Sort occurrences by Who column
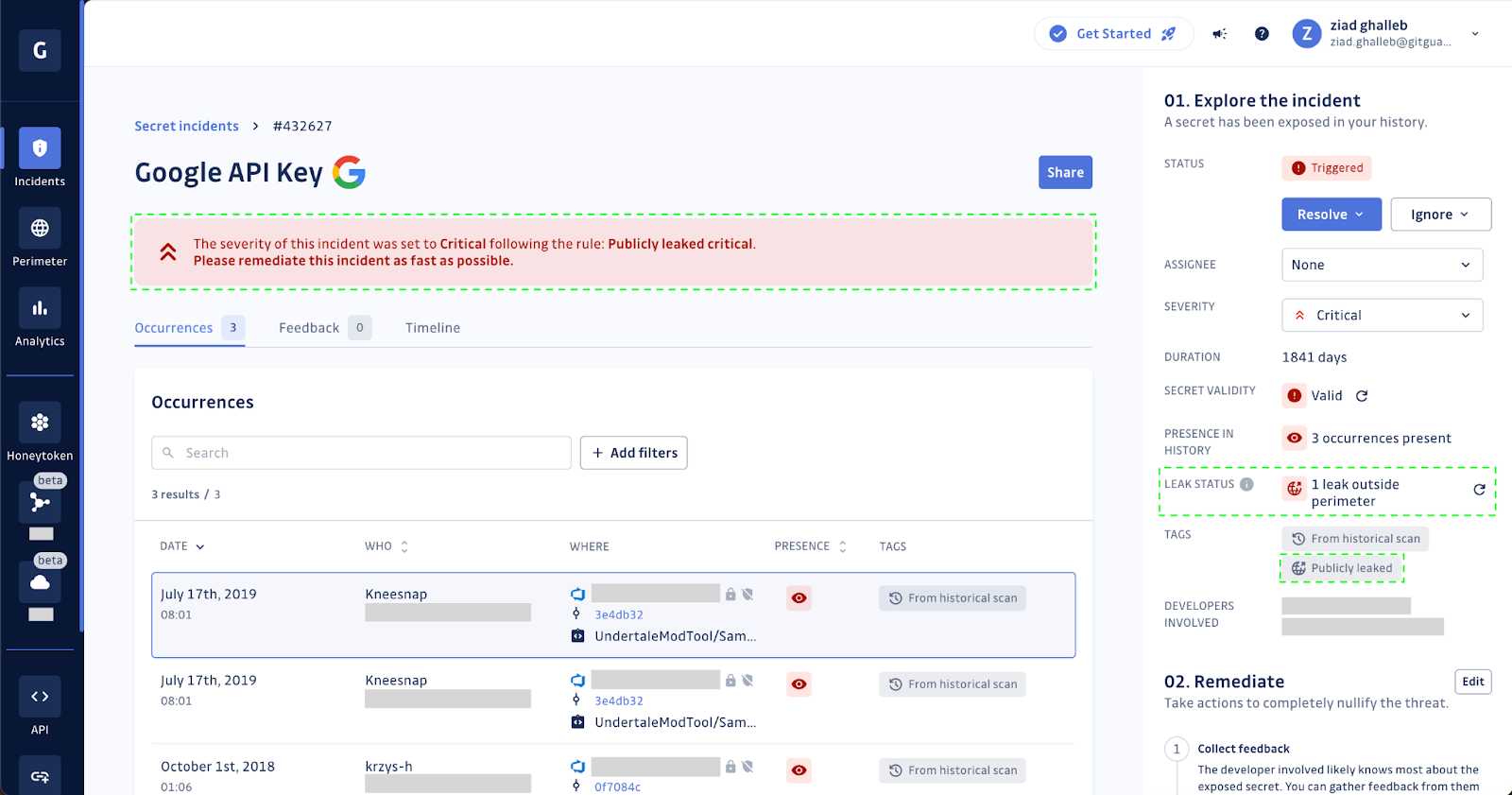 click(x=387, y=546)
